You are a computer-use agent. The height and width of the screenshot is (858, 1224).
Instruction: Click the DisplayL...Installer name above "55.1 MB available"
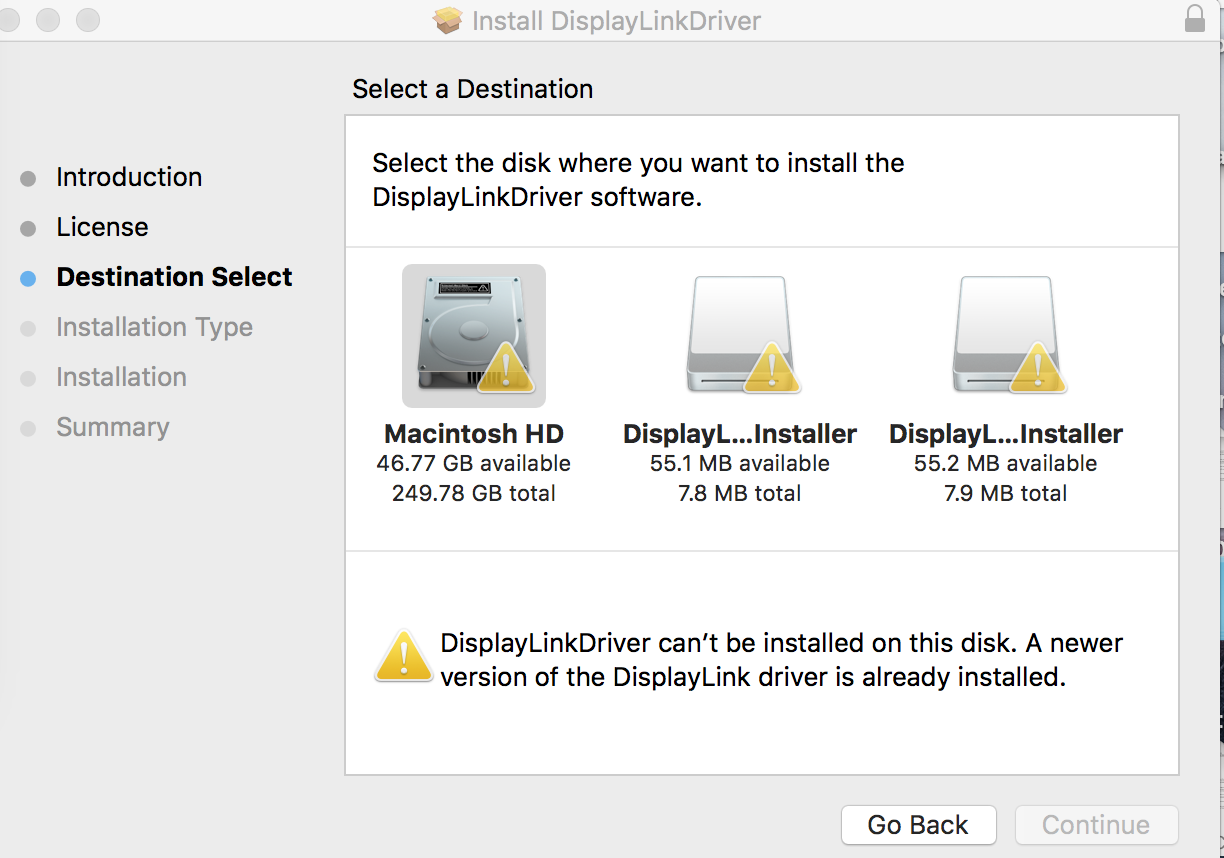click(740, 434)
